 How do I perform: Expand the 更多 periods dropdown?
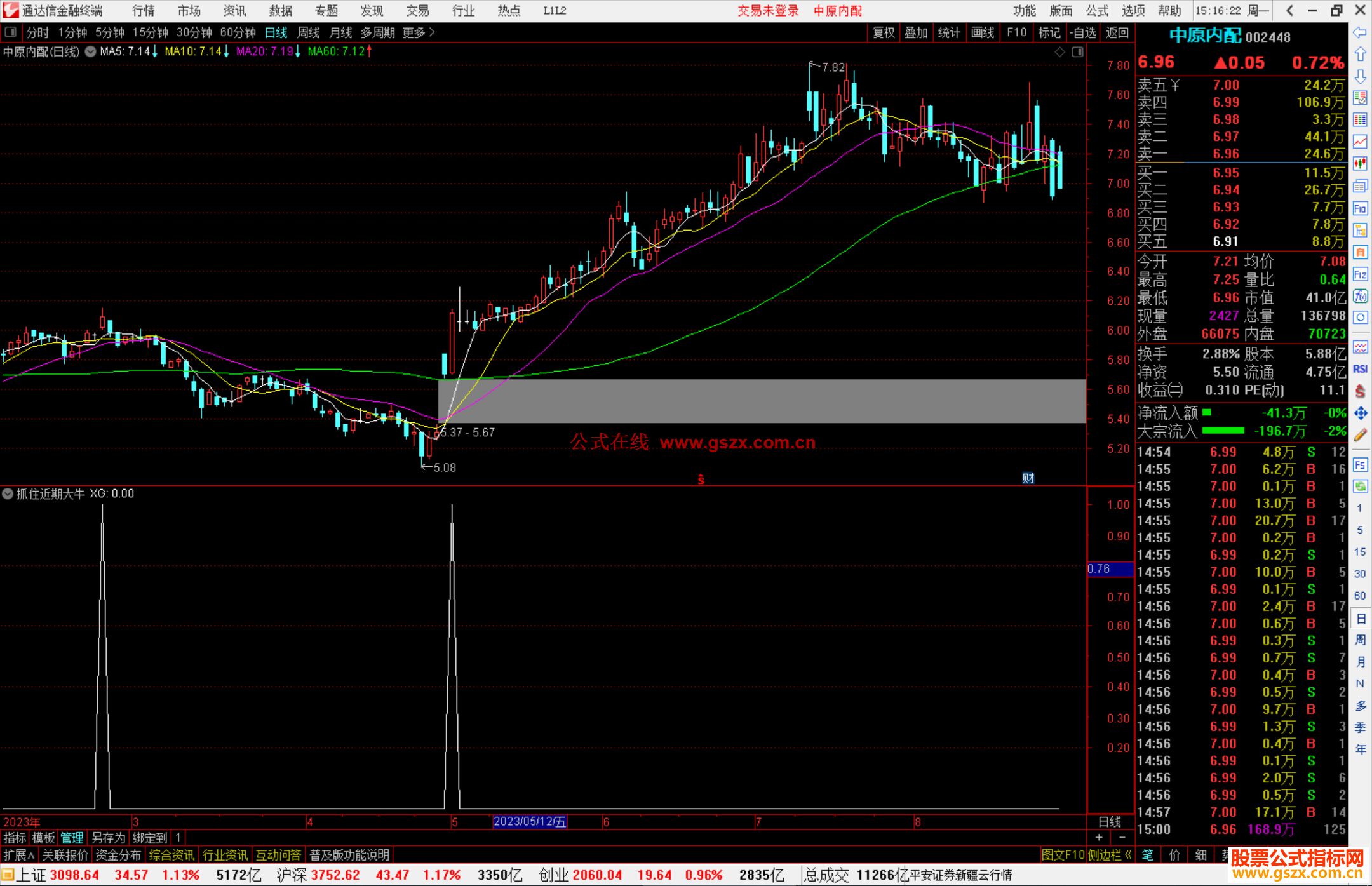(x=419, y=32)
